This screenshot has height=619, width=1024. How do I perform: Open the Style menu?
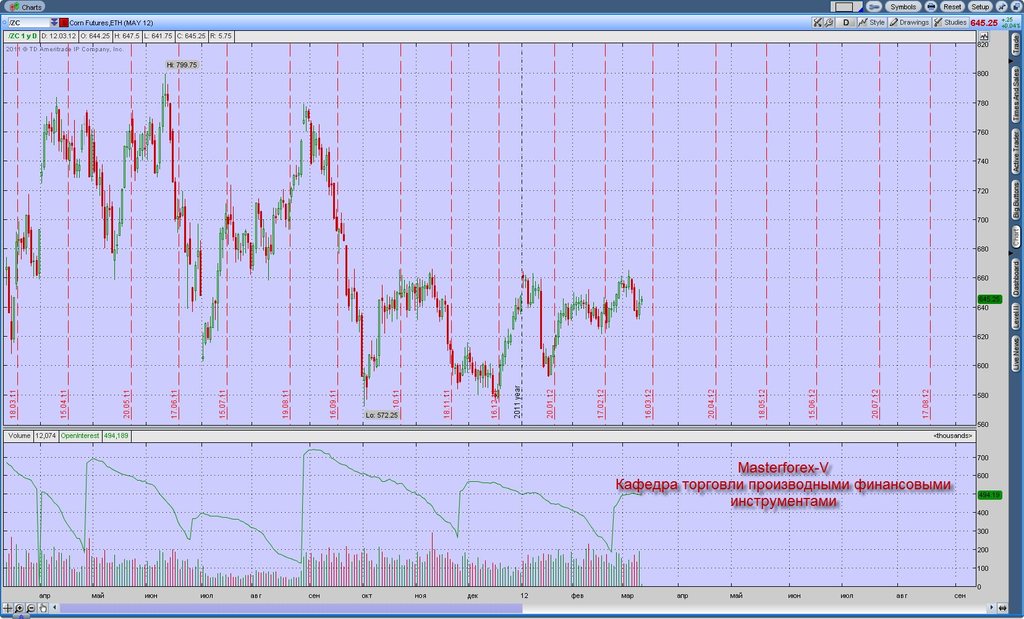tap(871, 23)
